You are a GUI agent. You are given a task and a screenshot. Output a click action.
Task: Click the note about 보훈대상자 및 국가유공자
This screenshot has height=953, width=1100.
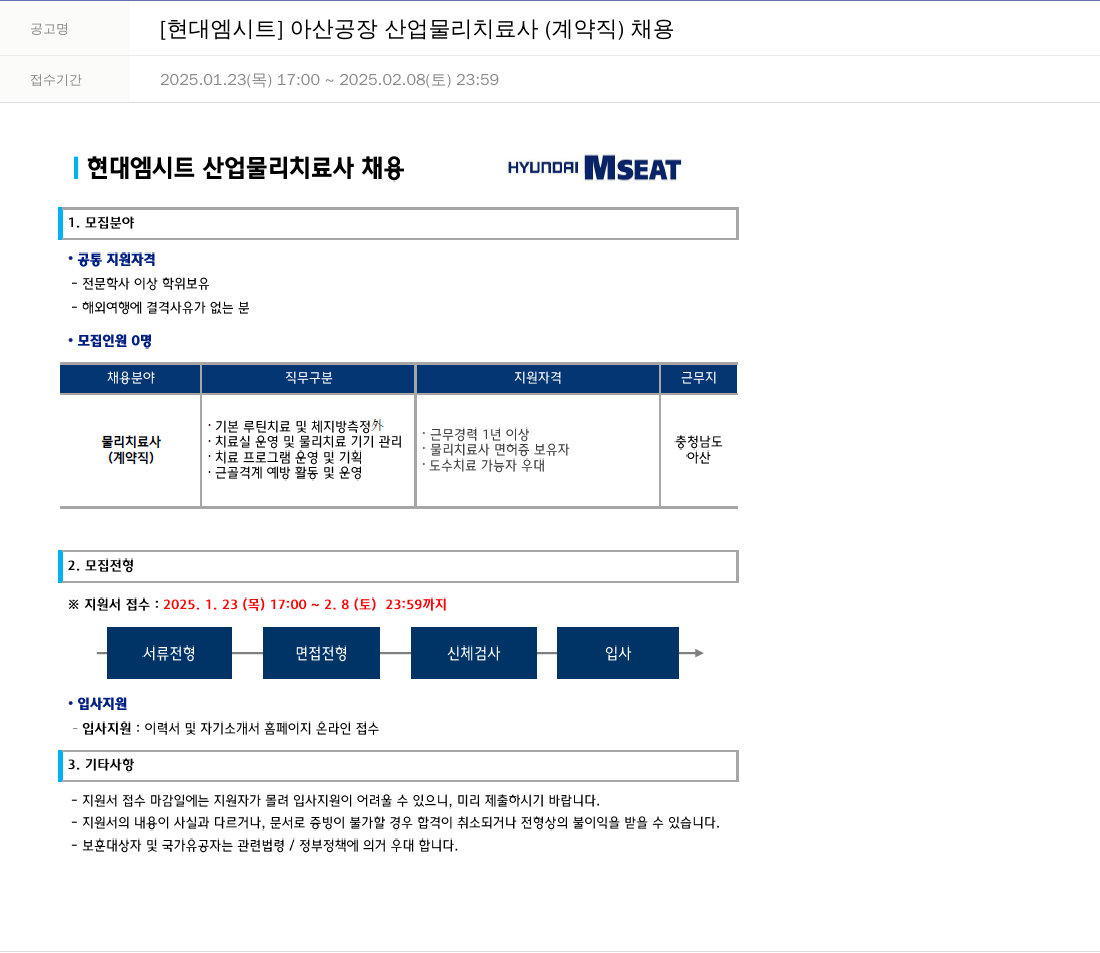pyautogui.click(x=264, y=846)
